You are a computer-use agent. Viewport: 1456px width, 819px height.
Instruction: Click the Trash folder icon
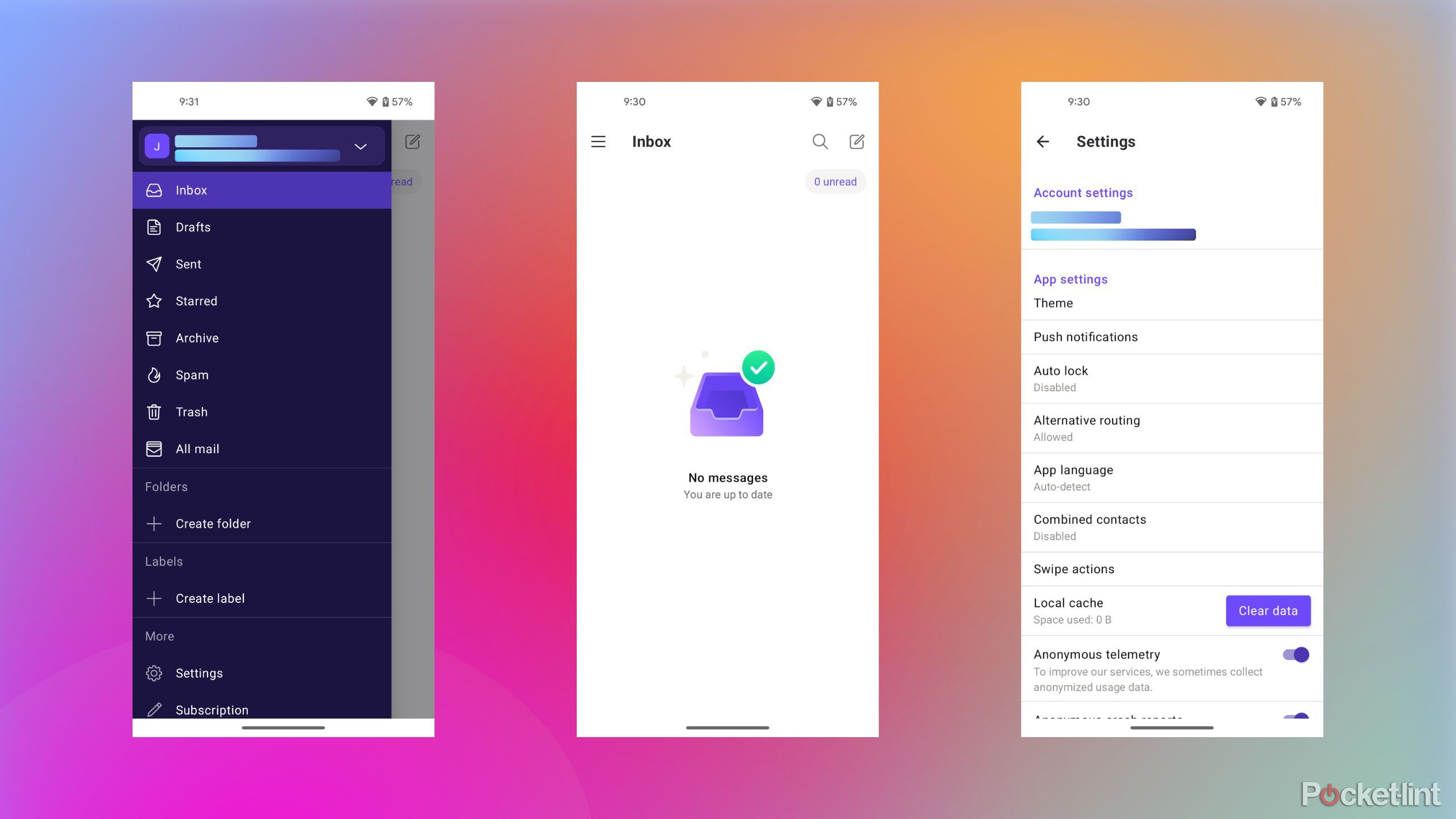coord(155,411)
